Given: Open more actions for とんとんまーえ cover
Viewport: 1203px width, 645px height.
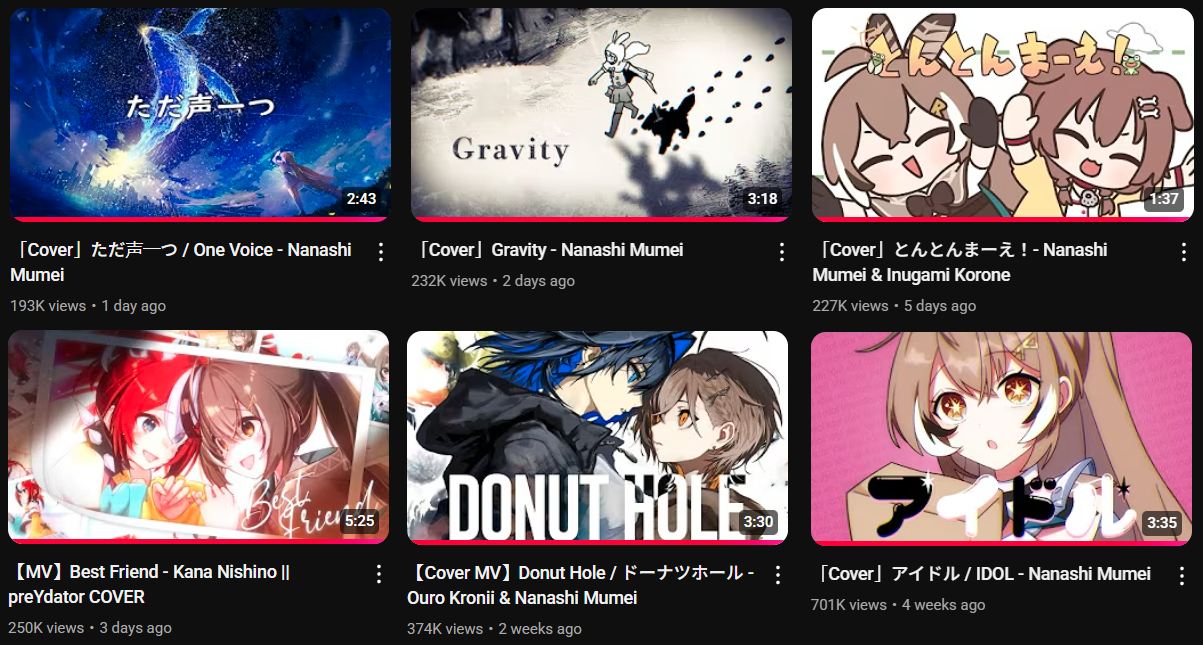Looking at the screenshot, I should (1183, 252).
